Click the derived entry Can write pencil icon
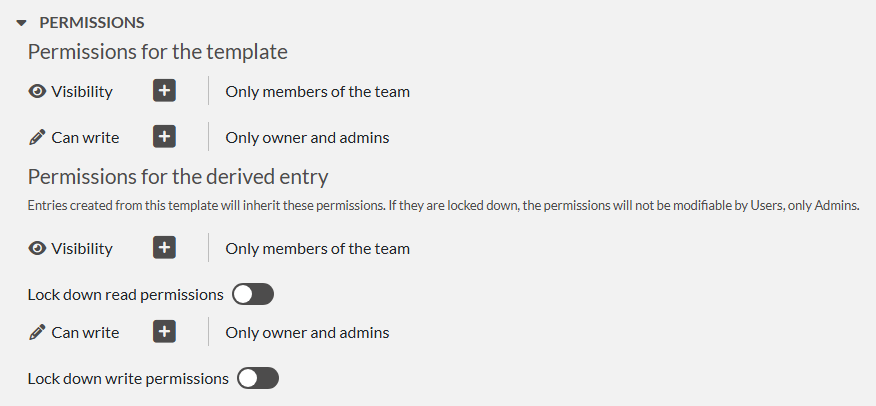Screen dimensions: 876x406 [x=37, y=332]
